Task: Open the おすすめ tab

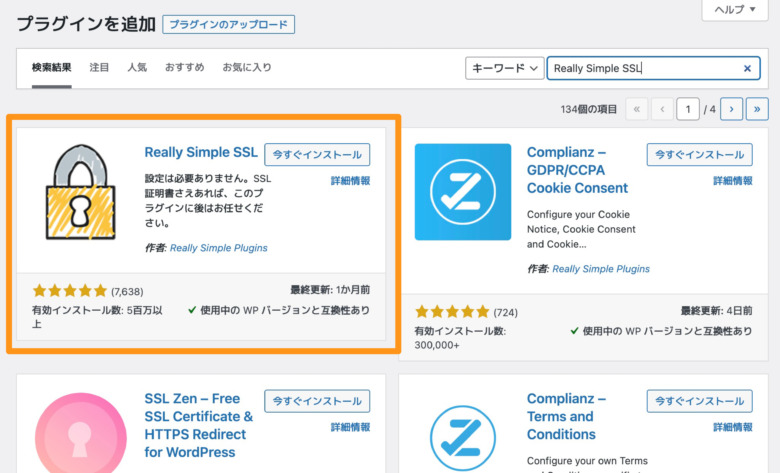Action: (185, 67)
